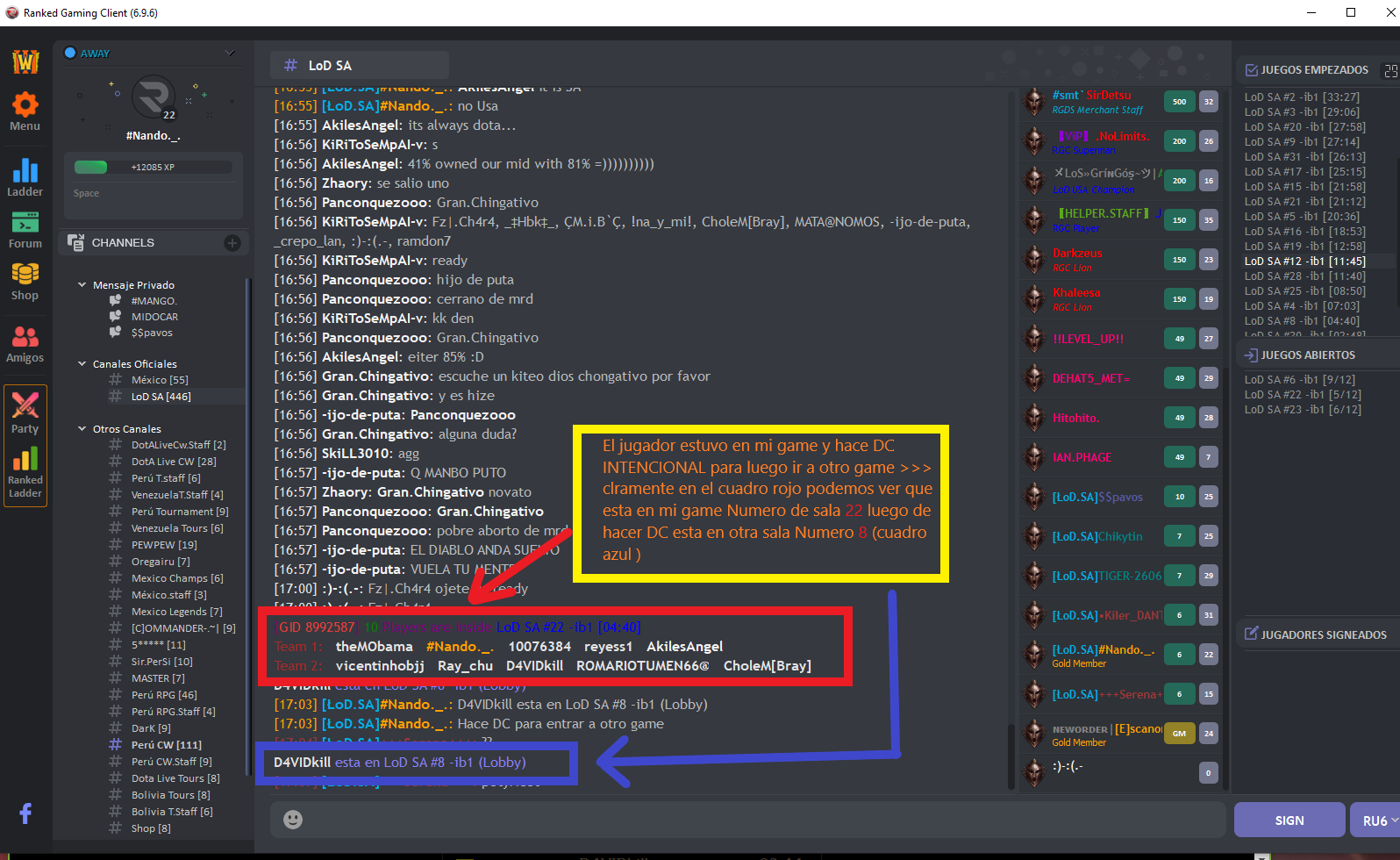Open private message with #MANGO.

154,301
